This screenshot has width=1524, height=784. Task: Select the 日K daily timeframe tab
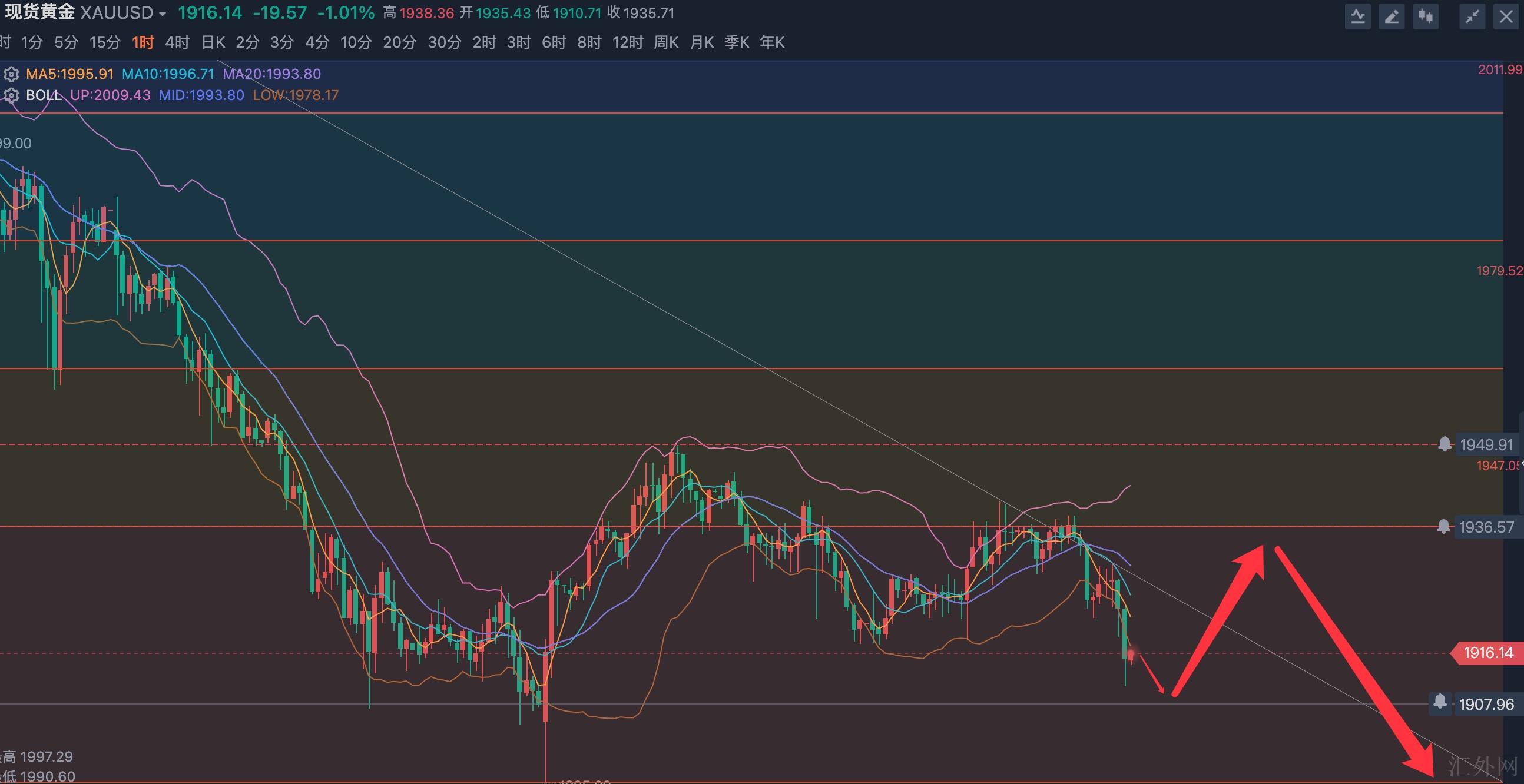click(213, 42)
